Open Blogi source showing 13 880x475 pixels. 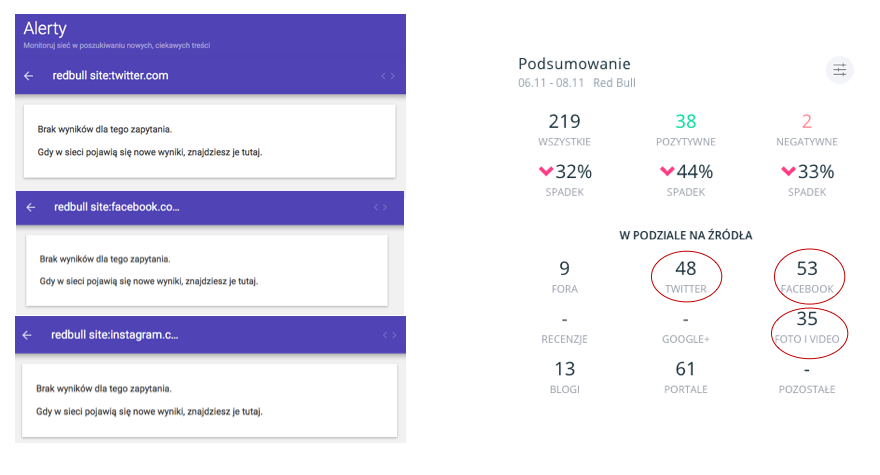click(564, 370)
